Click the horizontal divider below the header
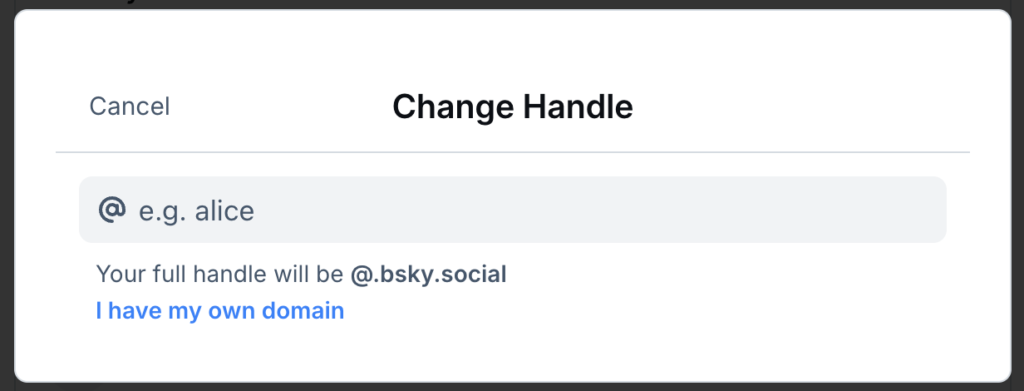Screen dimensions: 1024x391 point(513,152)
